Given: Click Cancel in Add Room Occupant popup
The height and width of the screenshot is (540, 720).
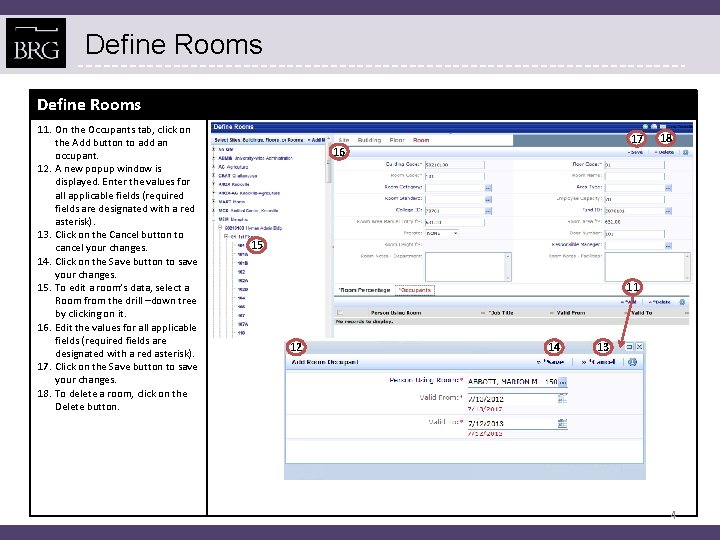Looking at the screenshot, I should click(598, 362).
